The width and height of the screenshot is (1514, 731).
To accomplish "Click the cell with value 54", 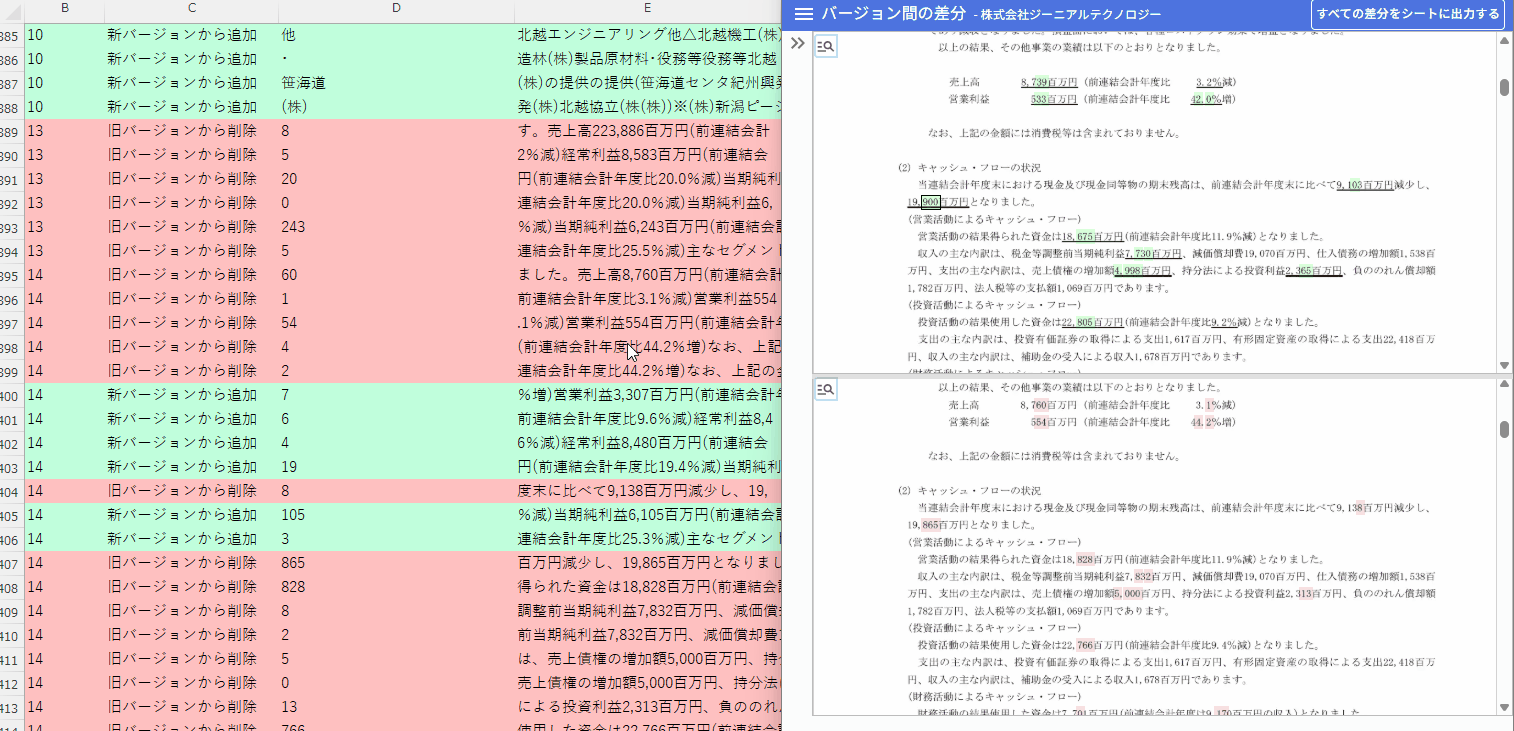I will 396,323.
